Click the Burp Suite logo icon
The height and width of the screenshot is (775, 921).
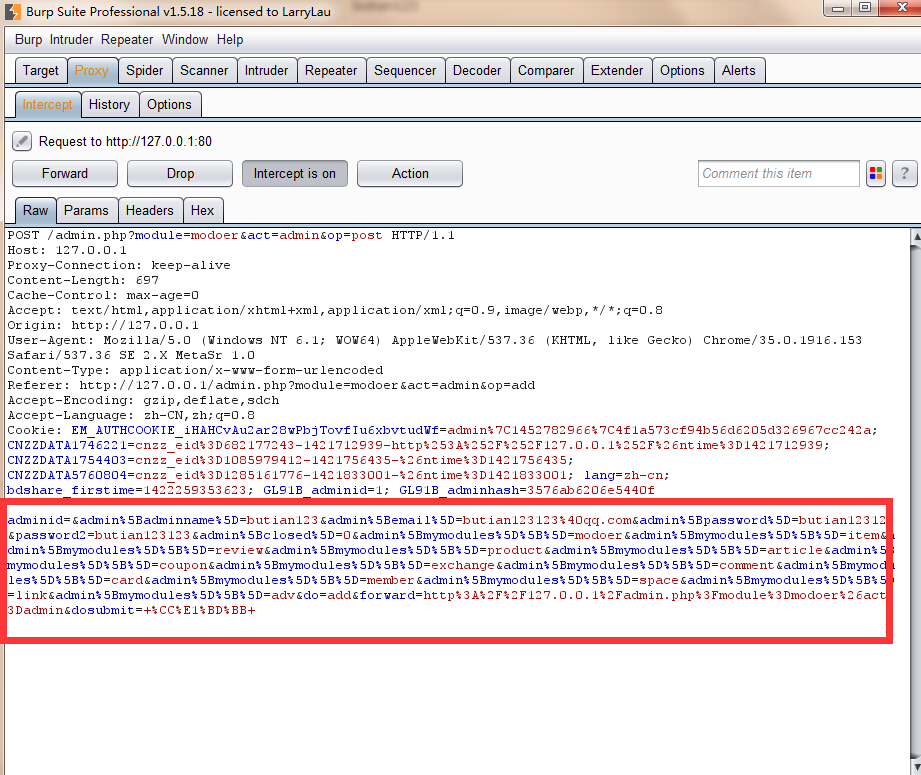click(12, 12)
